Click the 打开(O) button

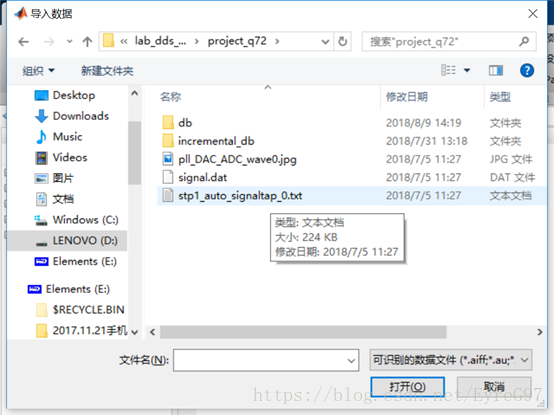coord(407,387)
